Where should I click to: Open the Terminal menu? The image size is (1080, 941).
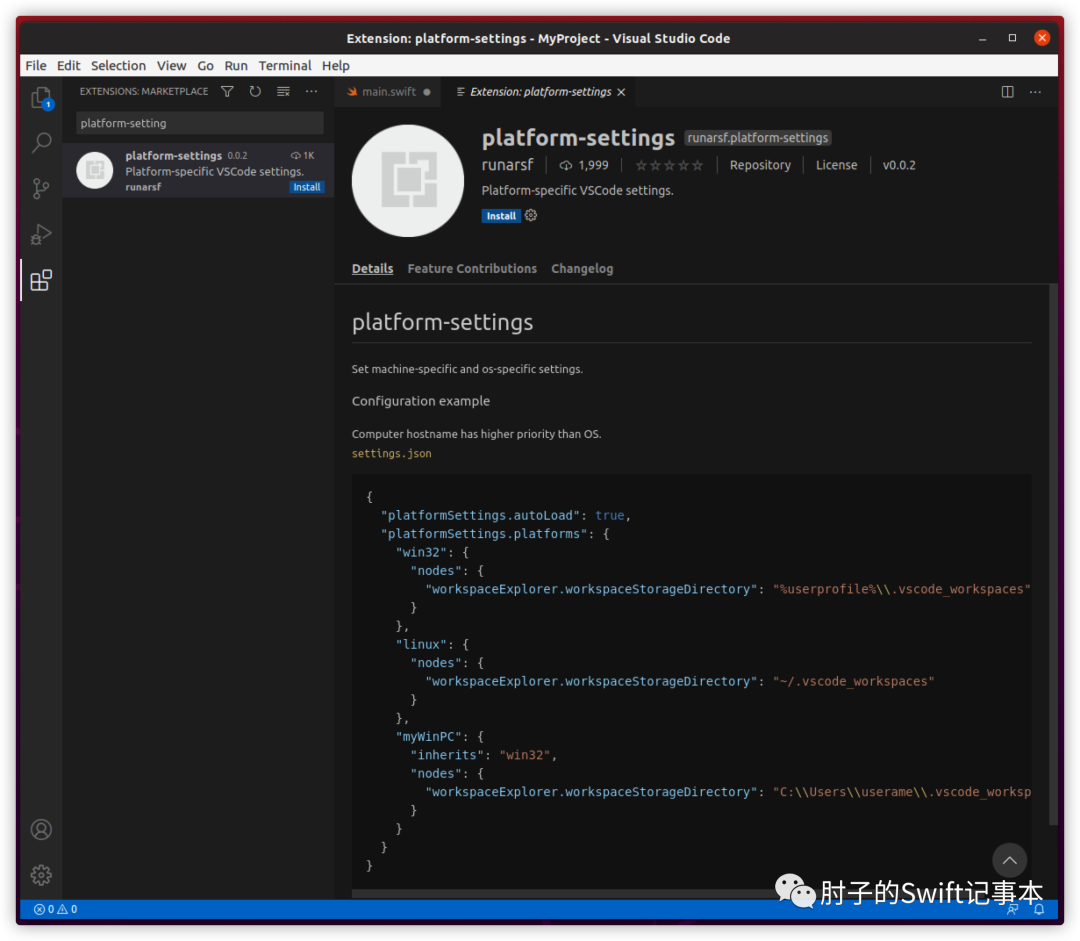[x=285, y=65]
